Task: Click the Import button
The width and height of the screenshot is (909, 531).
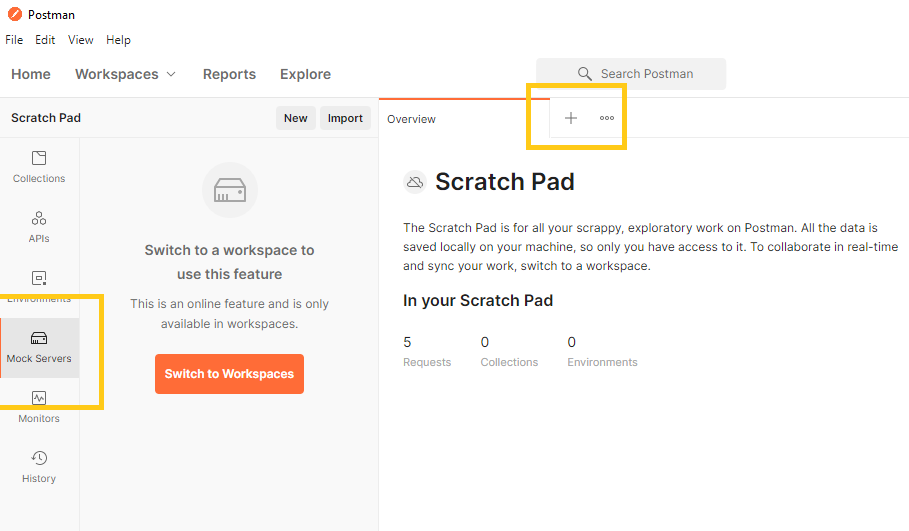Action: point(345,118)
